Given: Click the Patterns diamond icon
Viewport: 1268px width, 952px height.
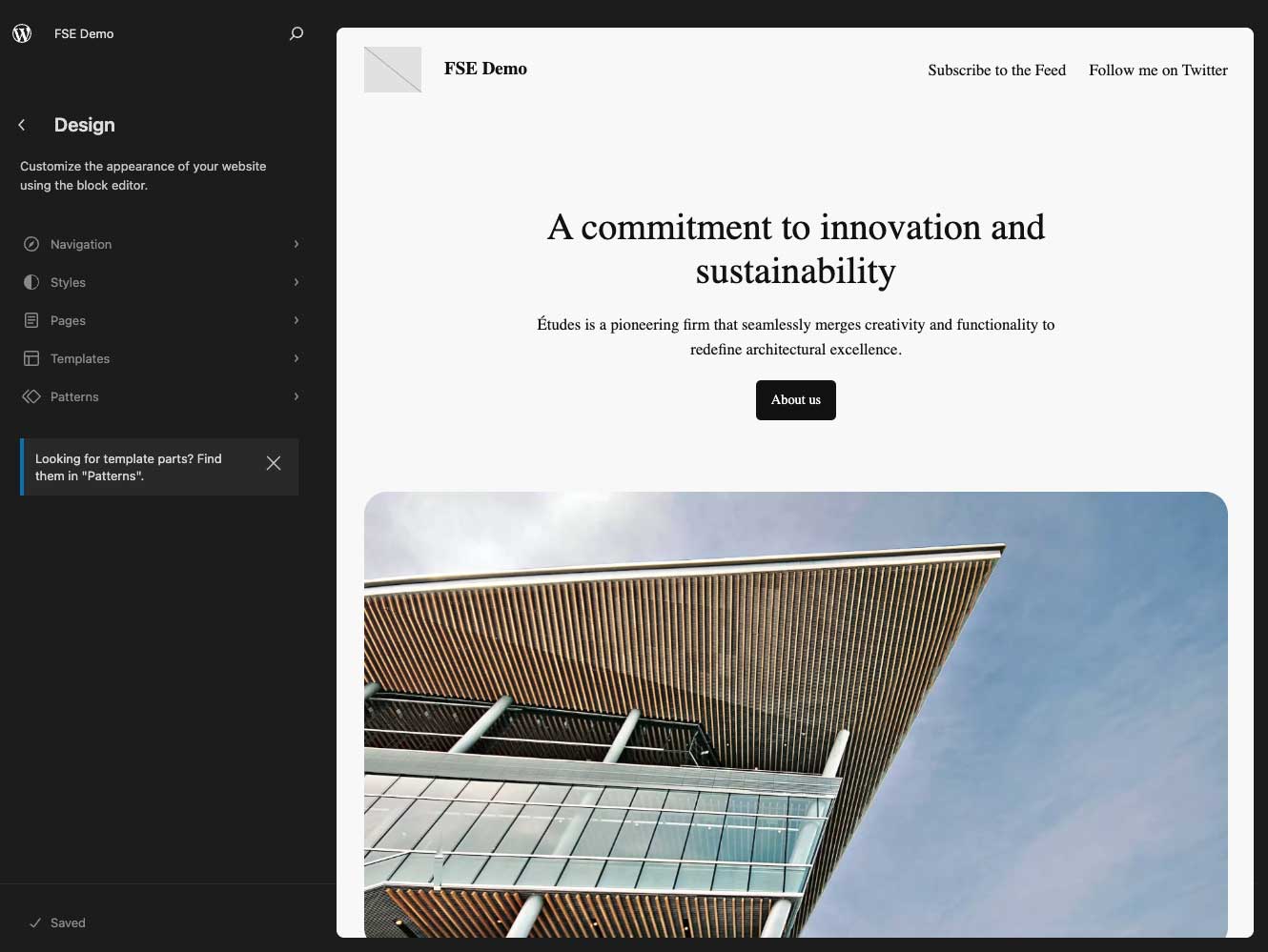Looking at the screenshot, I should coord(31,396).
